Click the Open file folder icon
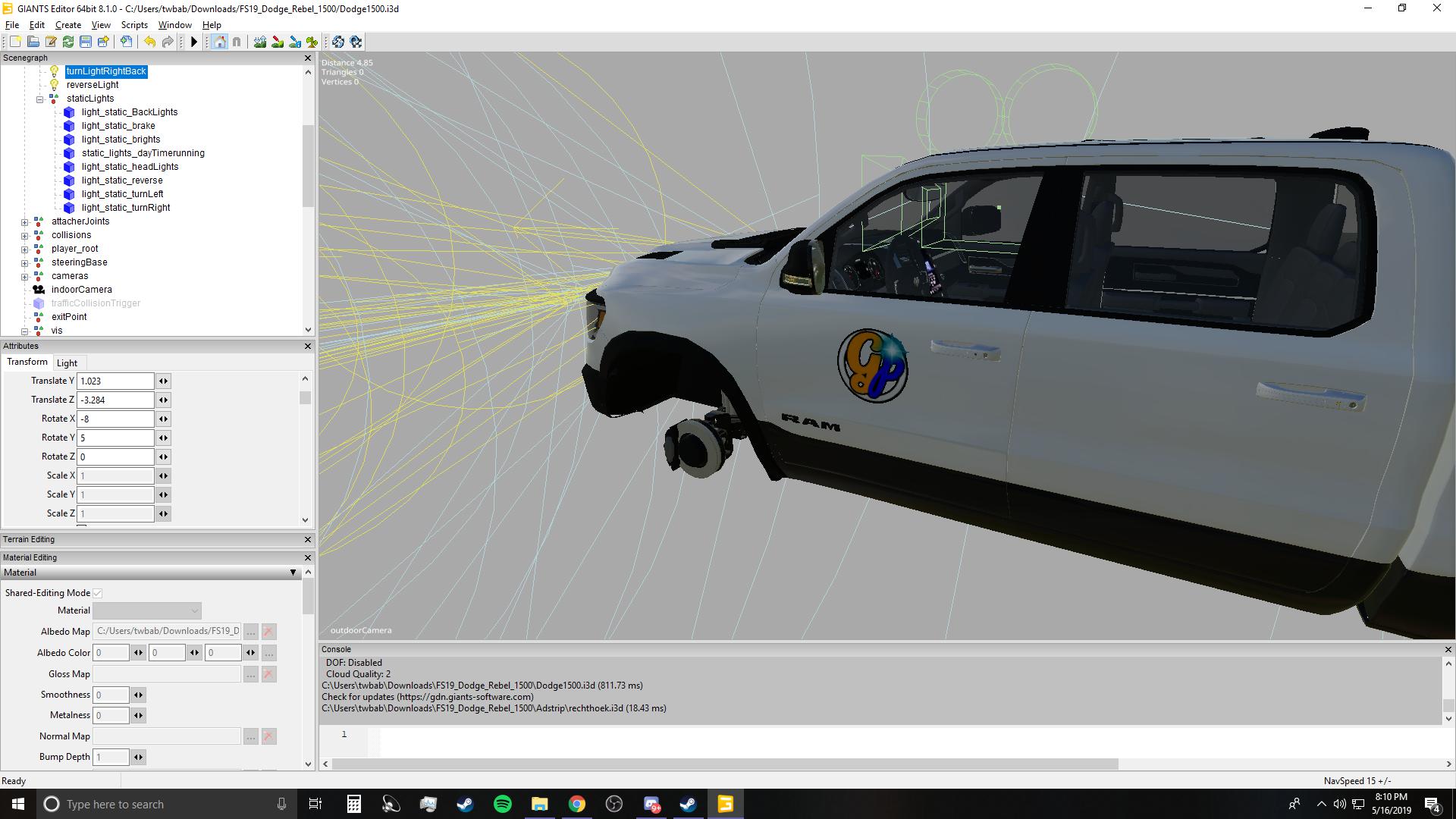This screenshot has width=1456, height=819. (x=33, y=42)
